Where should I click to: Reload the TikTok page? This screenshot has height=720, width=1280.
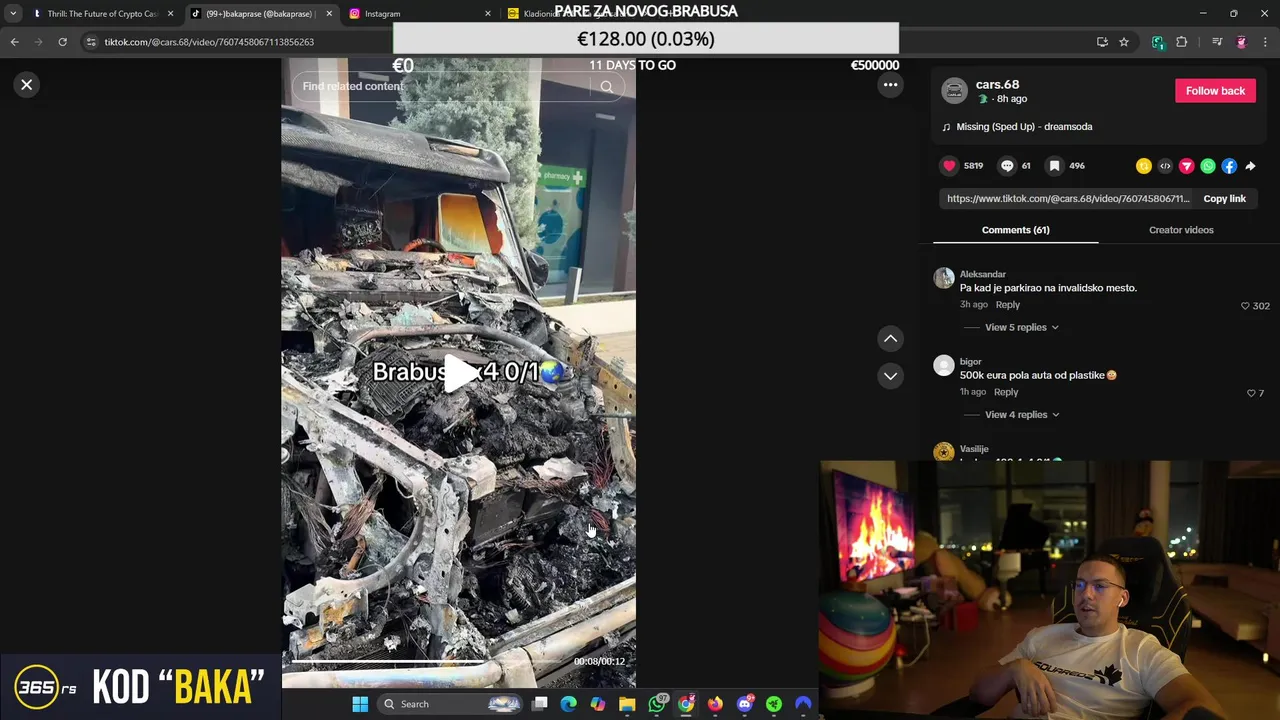click(x=62, y=42)
